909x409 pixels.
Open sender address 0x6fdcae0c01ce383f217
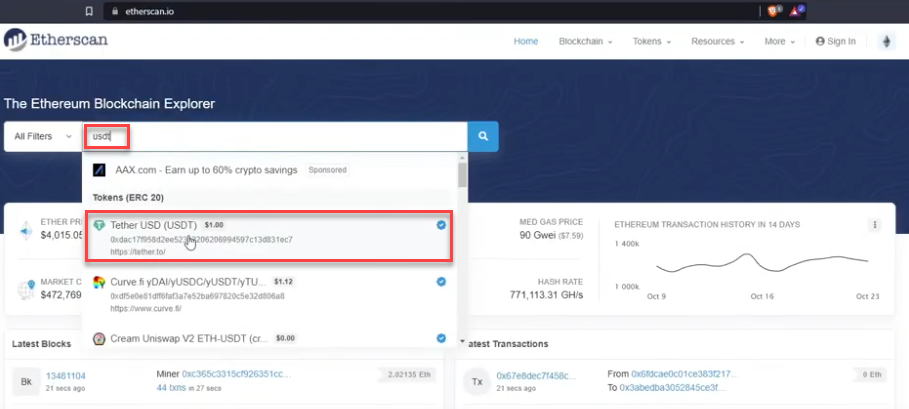coord(685,374)
